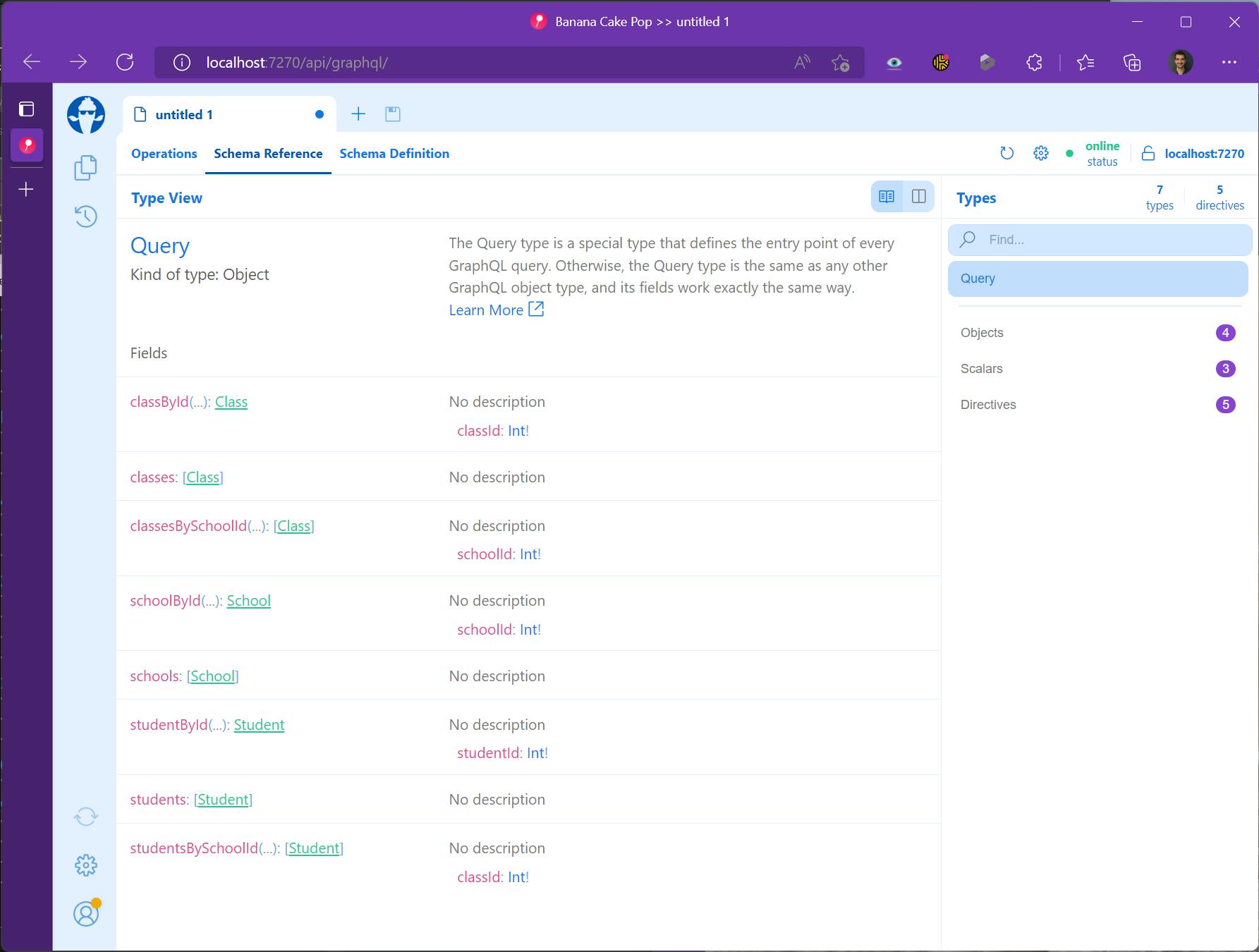
Task: Open connection settings gear icon
Action: [1040, 153]
